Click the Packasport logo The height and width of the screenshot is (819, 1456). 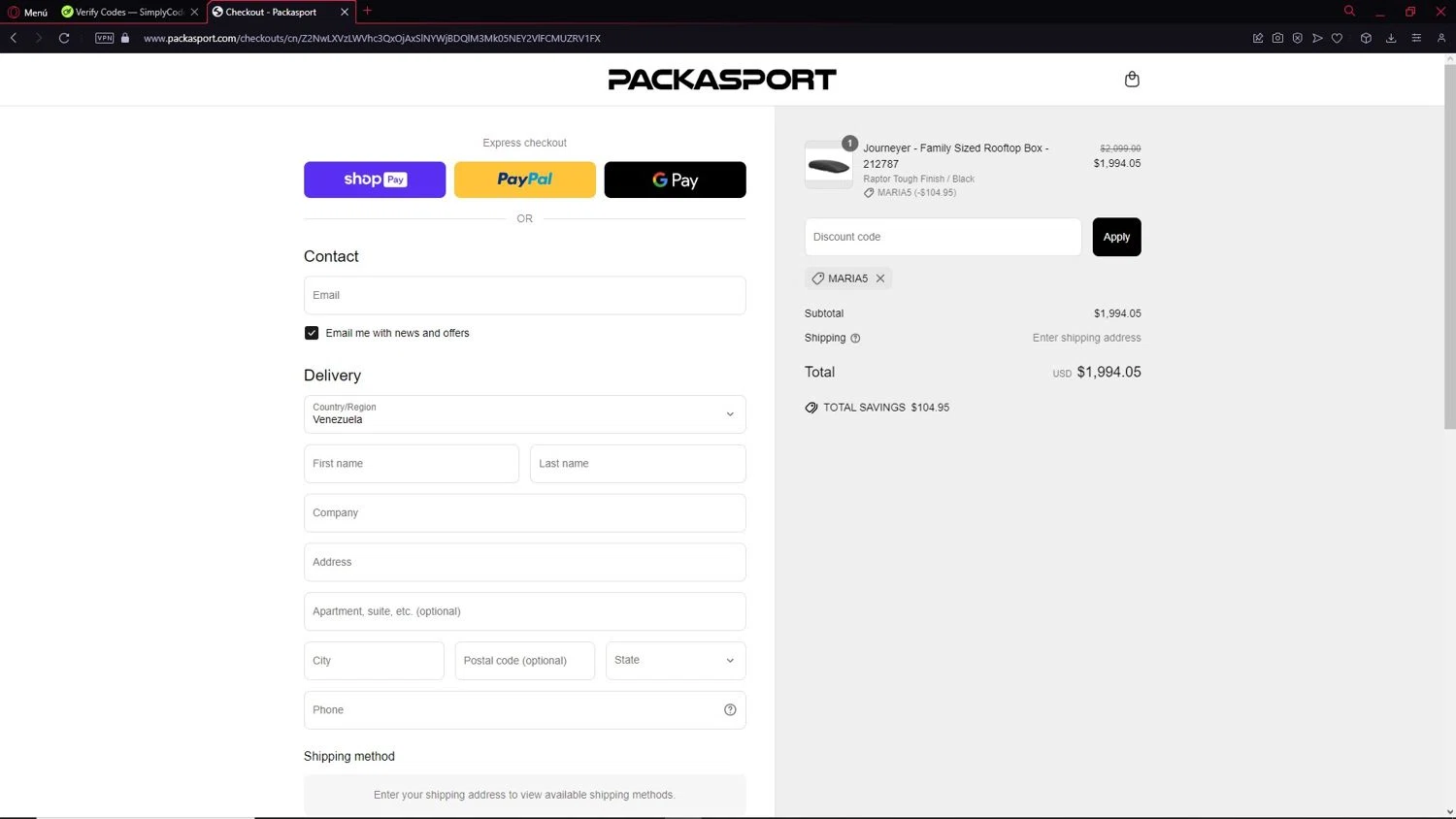click(x=722, y=80)
